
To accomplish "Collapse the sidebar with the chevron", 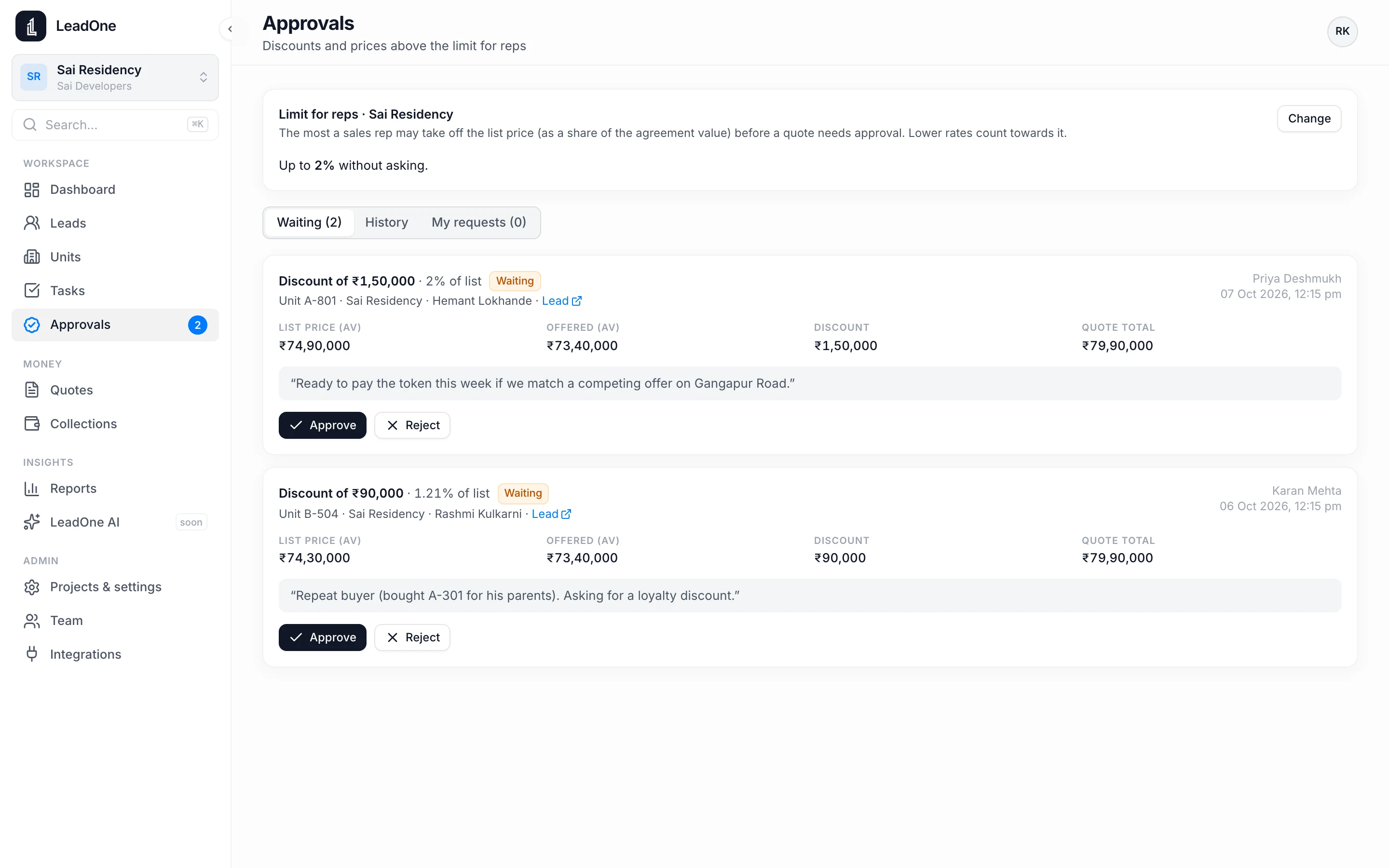I will [230, 29].
